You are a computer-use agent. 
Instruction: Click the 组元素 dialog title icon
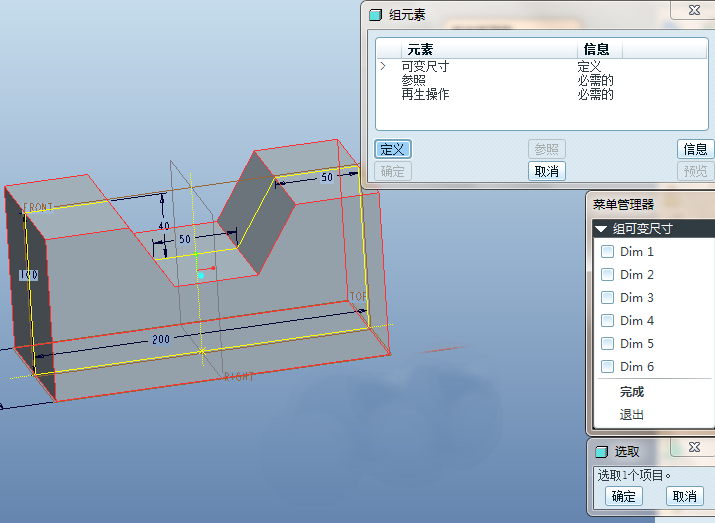click(x=375, y=14)
